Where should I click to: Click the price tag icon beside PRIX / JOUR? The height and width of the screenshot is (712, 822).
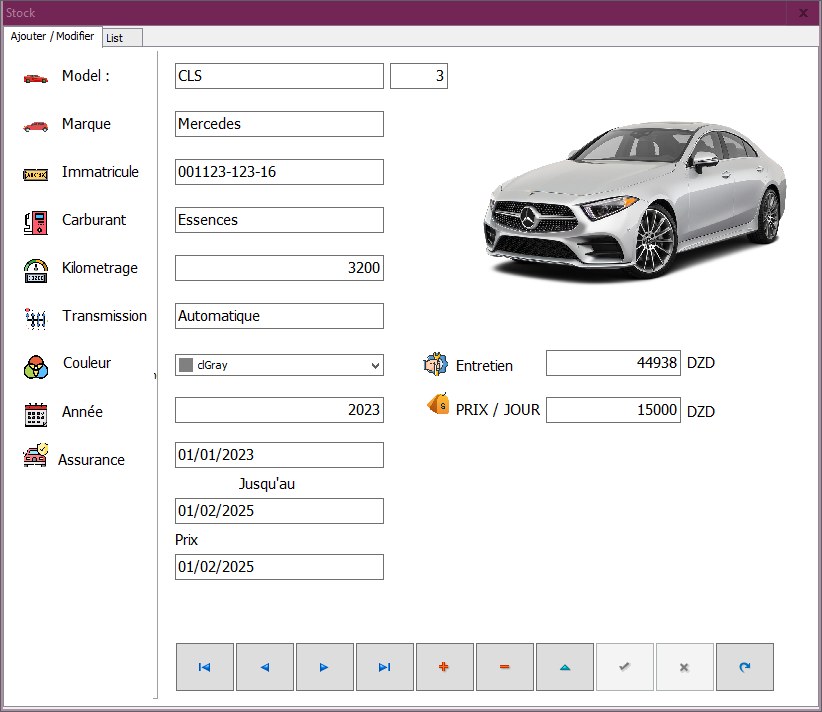coord(438,404)
